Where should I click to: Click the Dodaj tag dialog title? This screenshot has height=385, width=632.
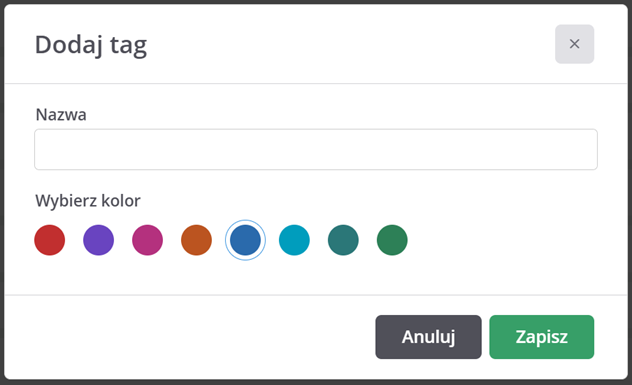click(91, 45)
